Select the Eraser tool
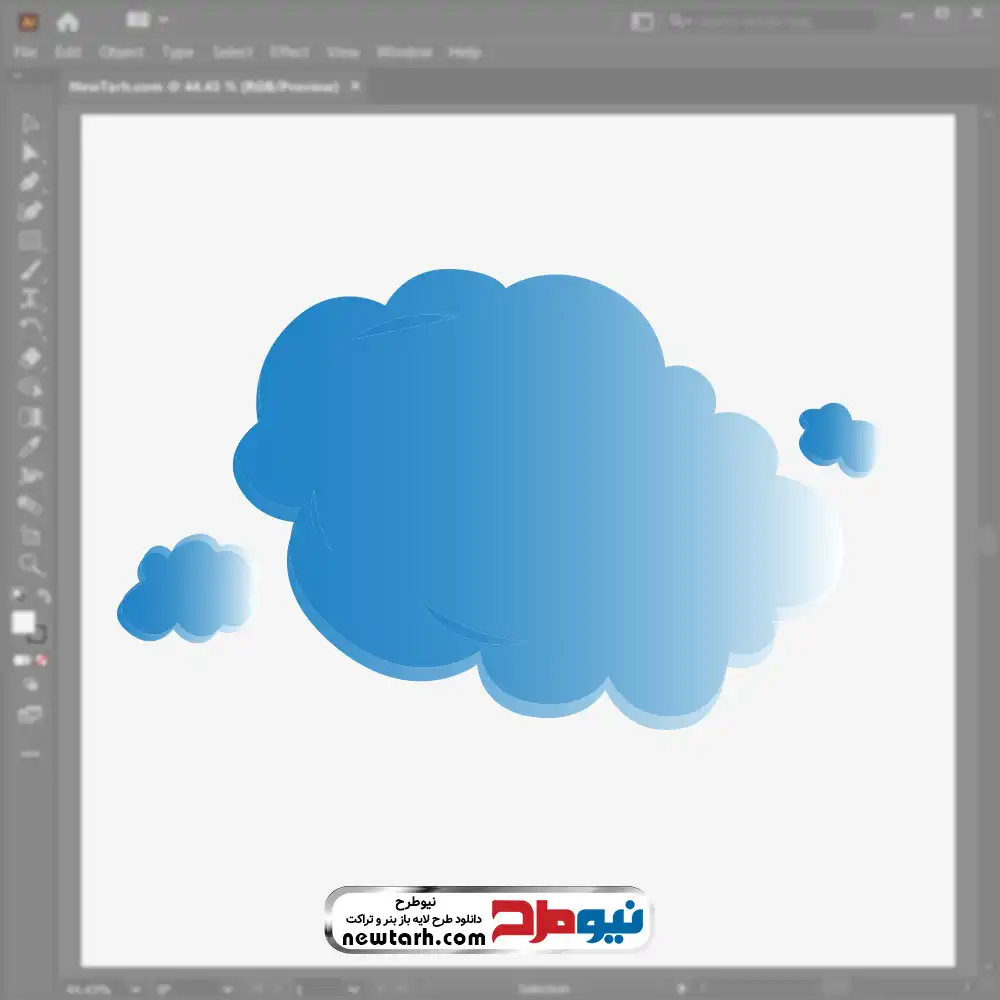Image resolution: width=1000 pixels, height=1000 pixels. [x=30, y=357]
